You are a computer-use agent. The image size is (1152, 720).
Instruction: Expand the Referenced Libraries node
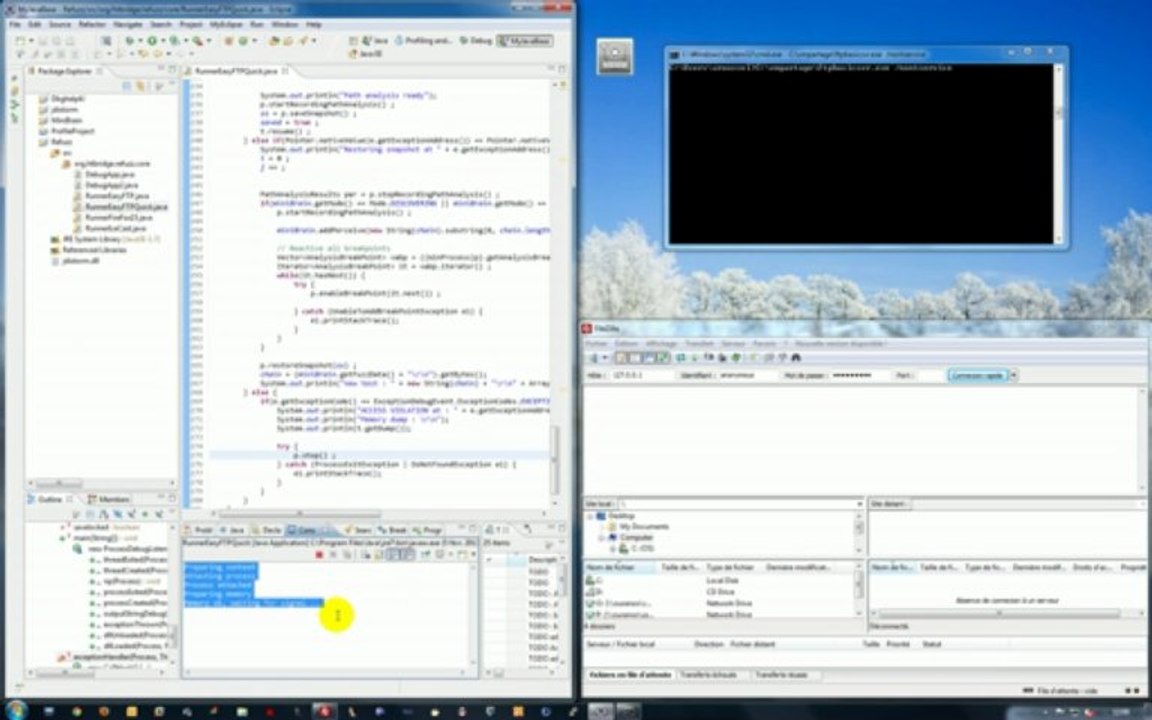tap(46, 251)
